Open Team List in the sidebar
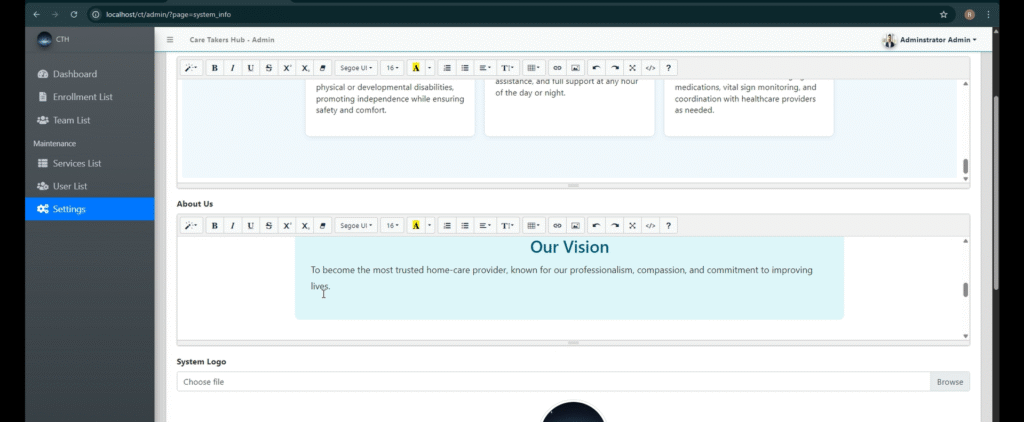This screenshot has height=422, width=1024. (89, 120)
